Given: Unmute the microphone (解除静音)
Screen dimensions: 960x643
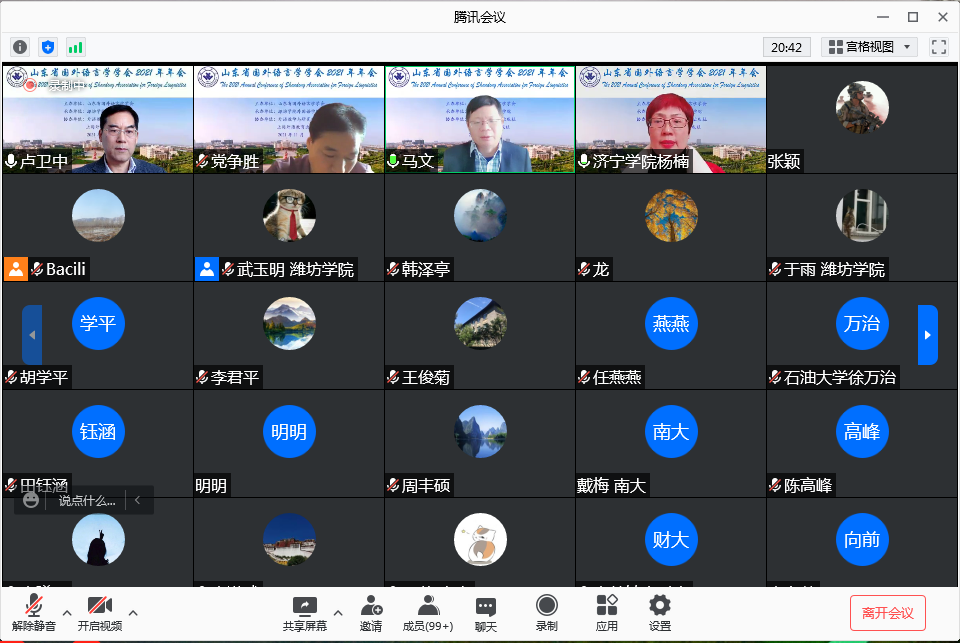Looking at the screenshot, I should [34, 612].
